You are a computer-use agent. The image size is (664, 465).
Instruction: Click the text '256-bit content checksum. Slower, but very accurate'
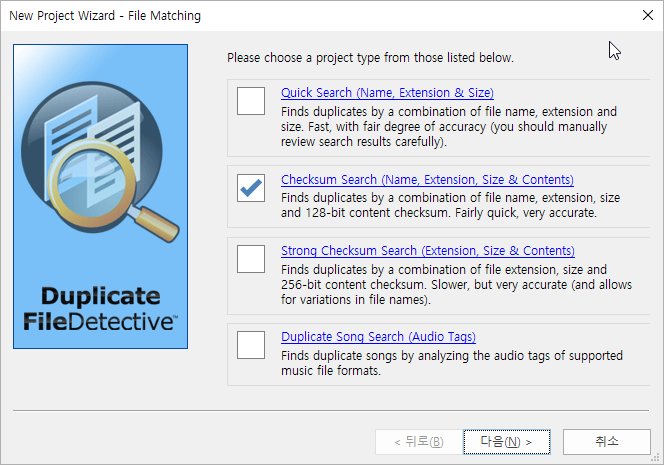[x=423, y=285]
